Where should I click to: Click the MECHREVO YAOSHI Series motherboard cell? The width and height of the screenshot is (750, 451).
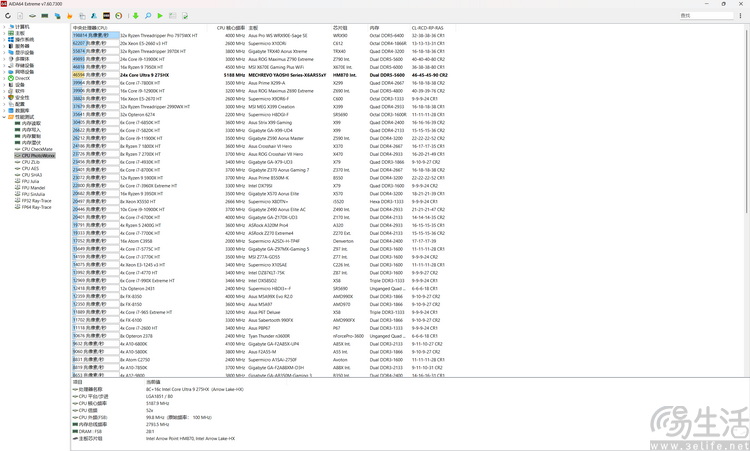coord(287,75)
